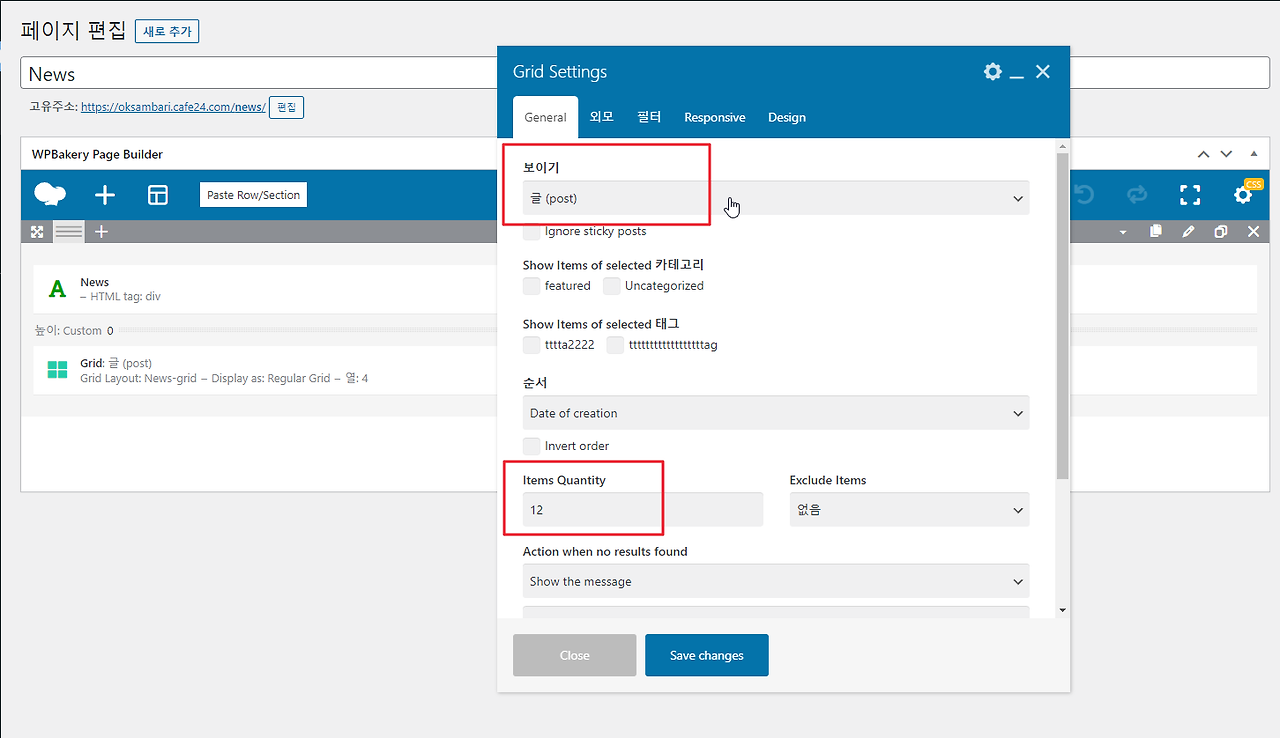Switch to the 외모 tab
The image size is (1280, 738).
pos(602,117)
